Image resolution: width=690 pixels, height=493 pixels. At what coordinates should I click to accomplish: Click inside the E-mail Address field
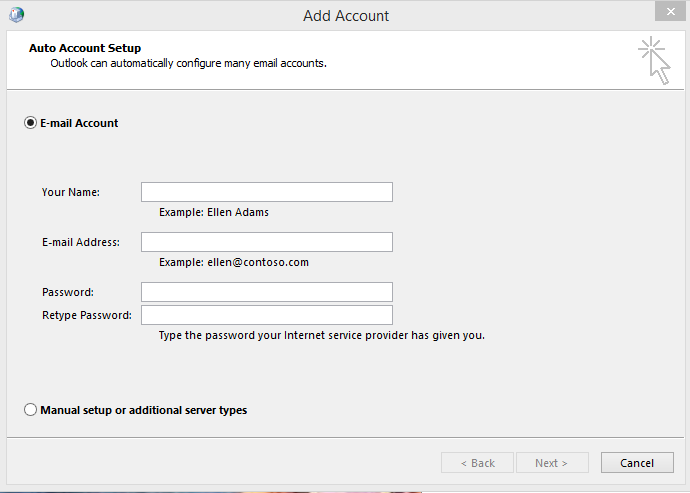coord(266,242)
